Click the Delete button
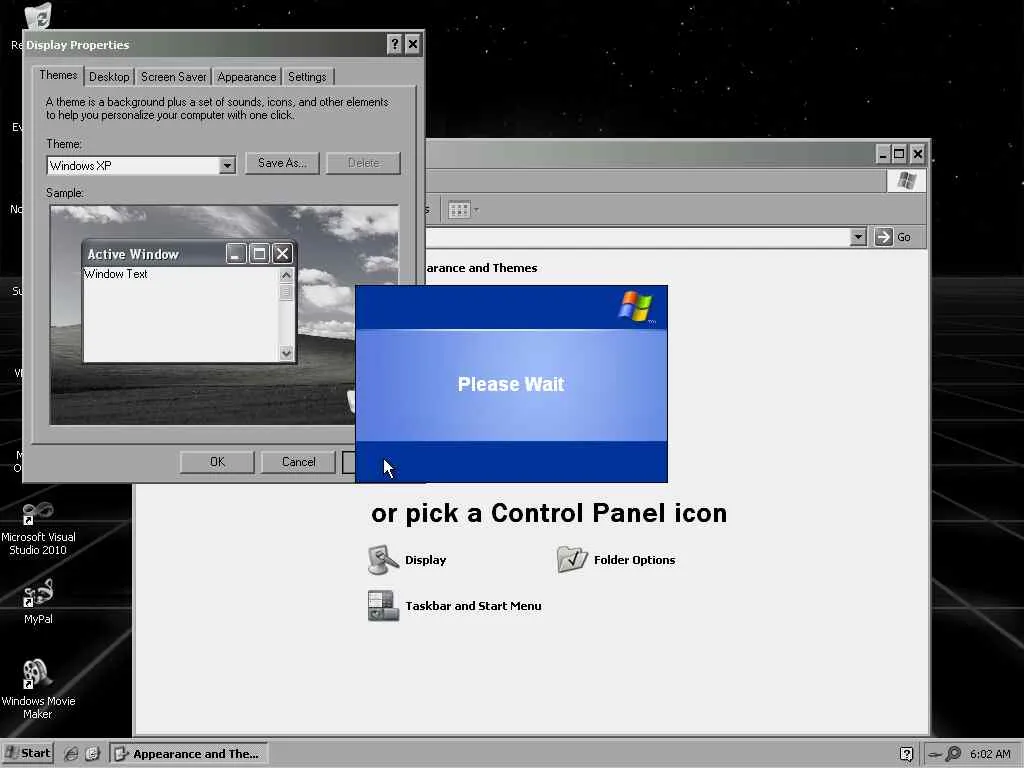This screenshot has height=768, width=1024. pos(363,163)
